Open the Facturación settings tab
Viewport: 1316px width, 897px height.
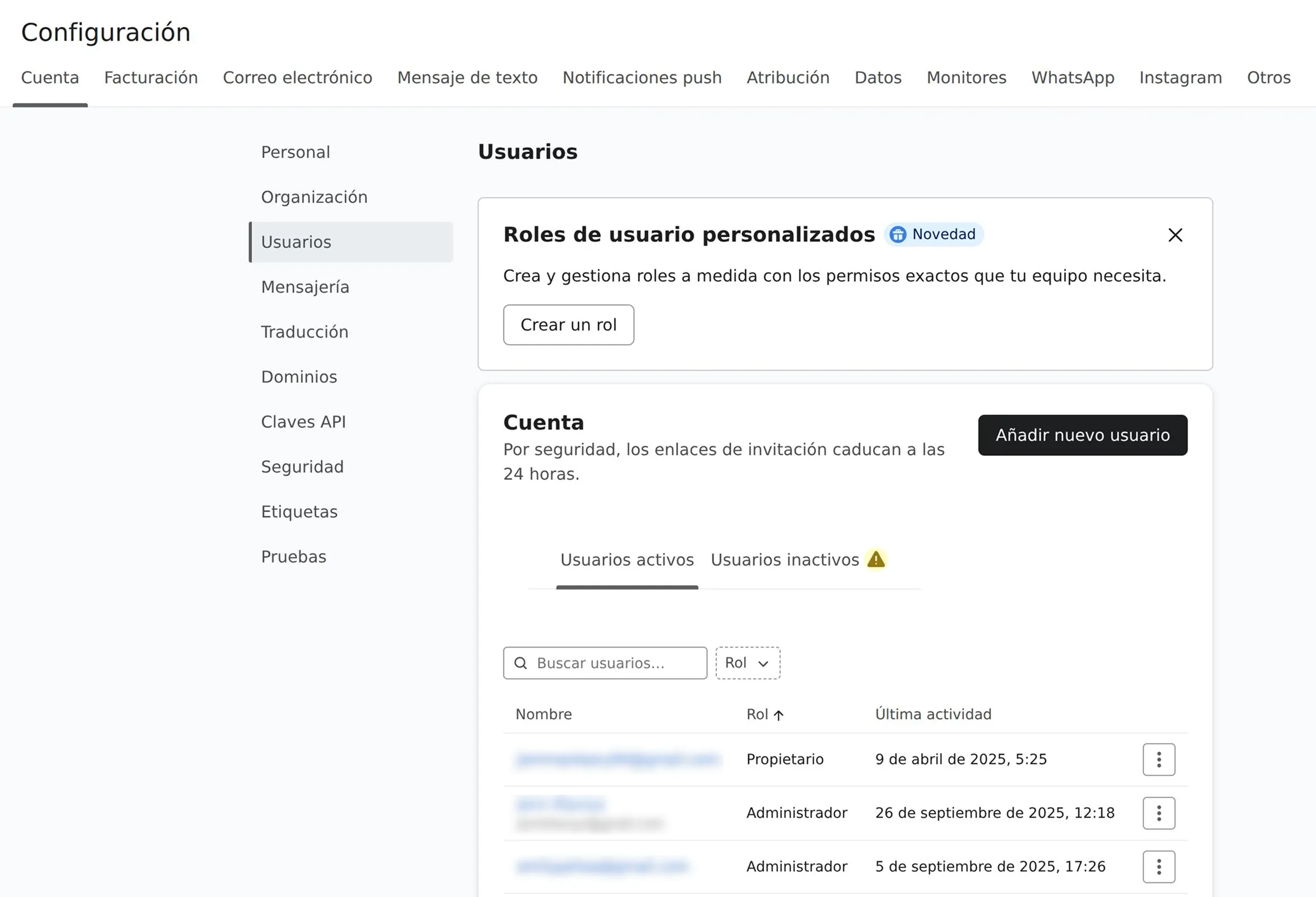click(x=151, y=77)
